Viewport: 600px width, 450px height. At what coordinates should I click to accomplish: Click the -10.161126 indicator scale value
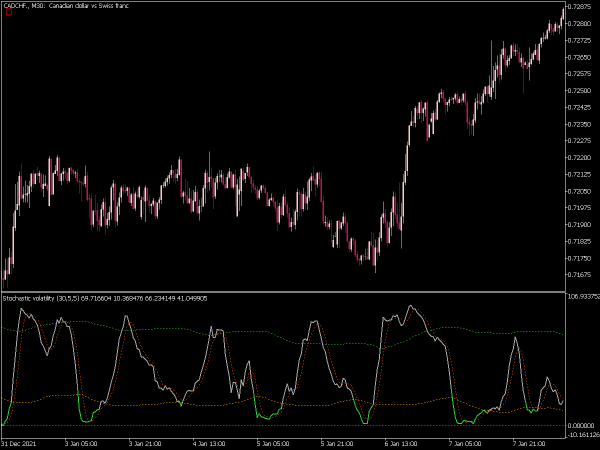(x=584, y=435)
